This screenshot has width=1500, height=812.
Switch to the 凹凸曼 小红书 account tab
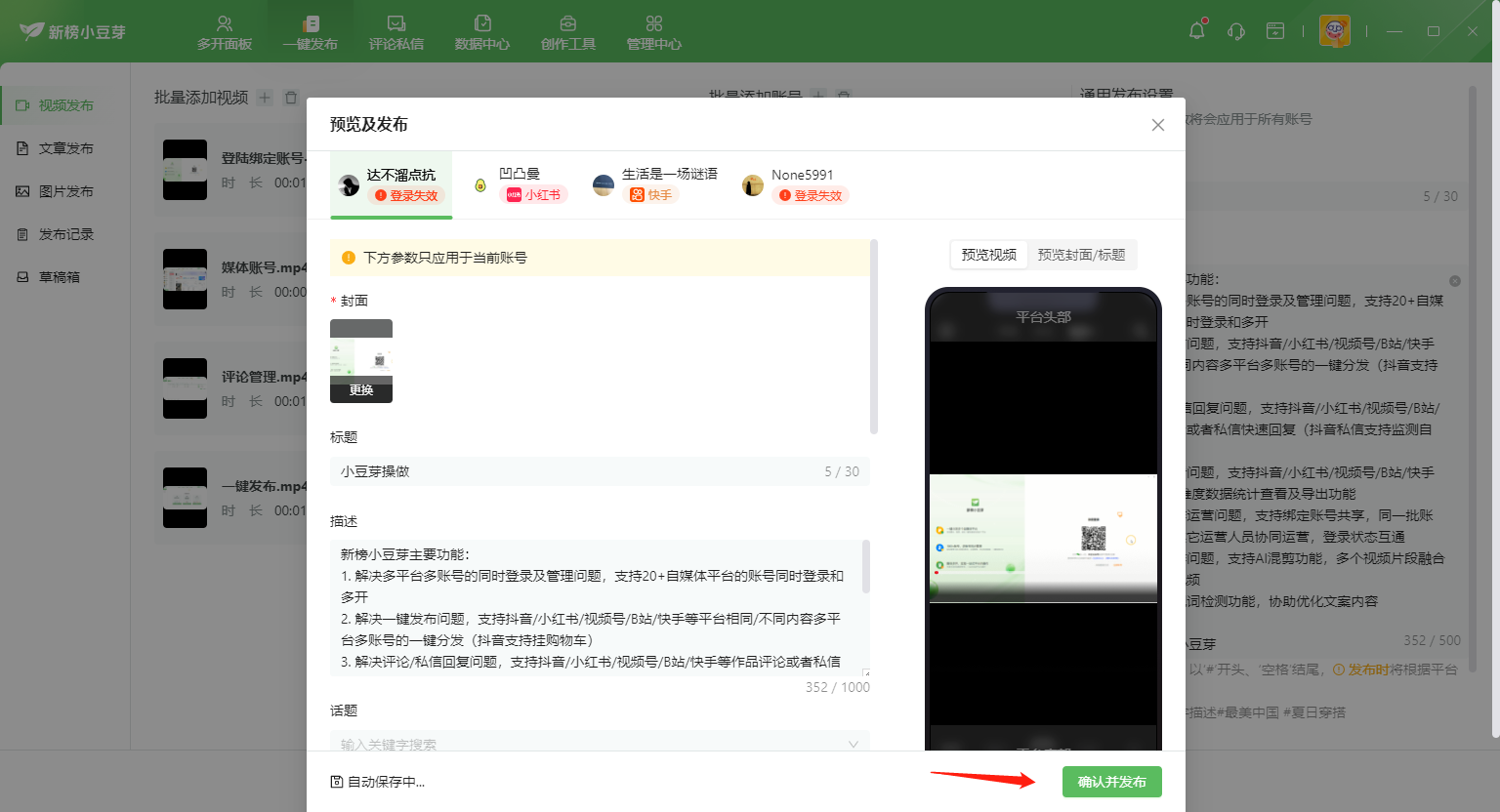[521, 184]
